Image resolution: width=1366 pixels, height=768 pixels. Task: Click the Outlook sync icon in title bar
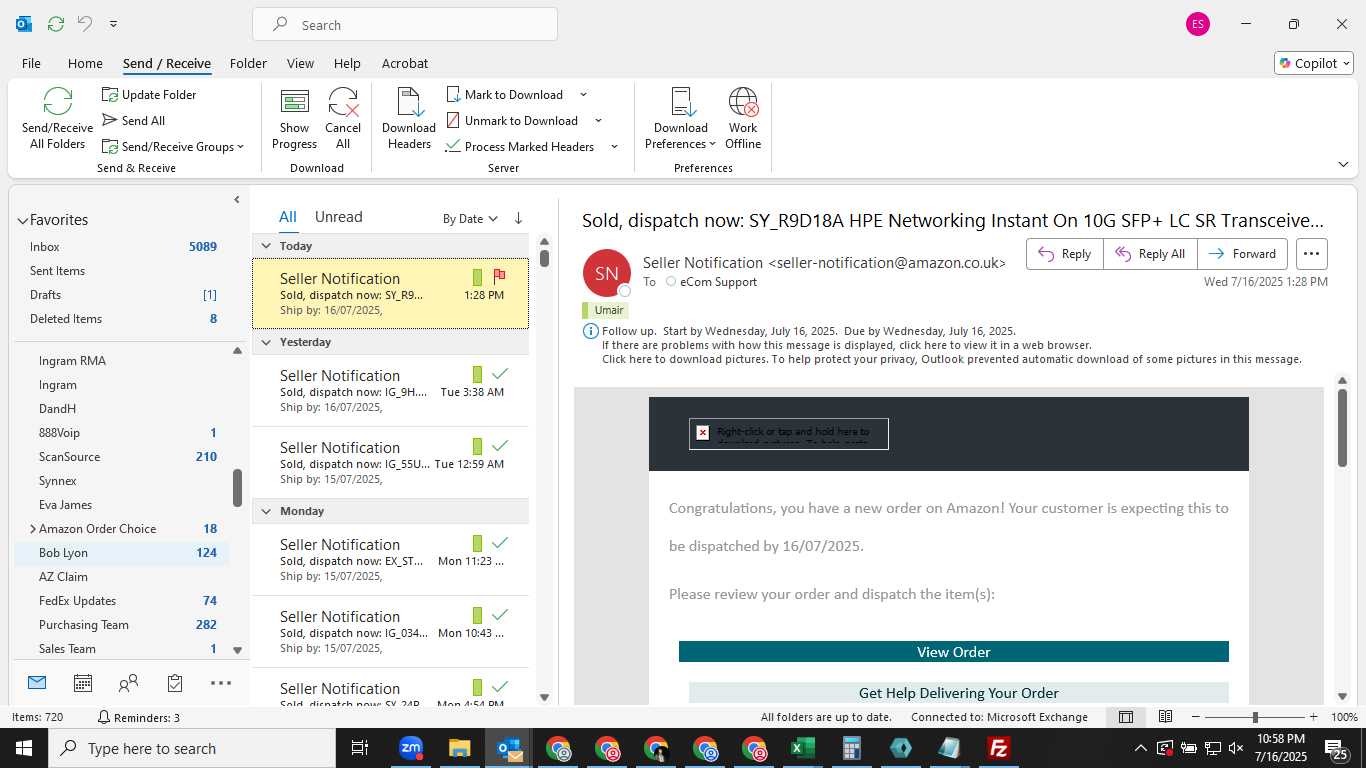pos(56,24)
